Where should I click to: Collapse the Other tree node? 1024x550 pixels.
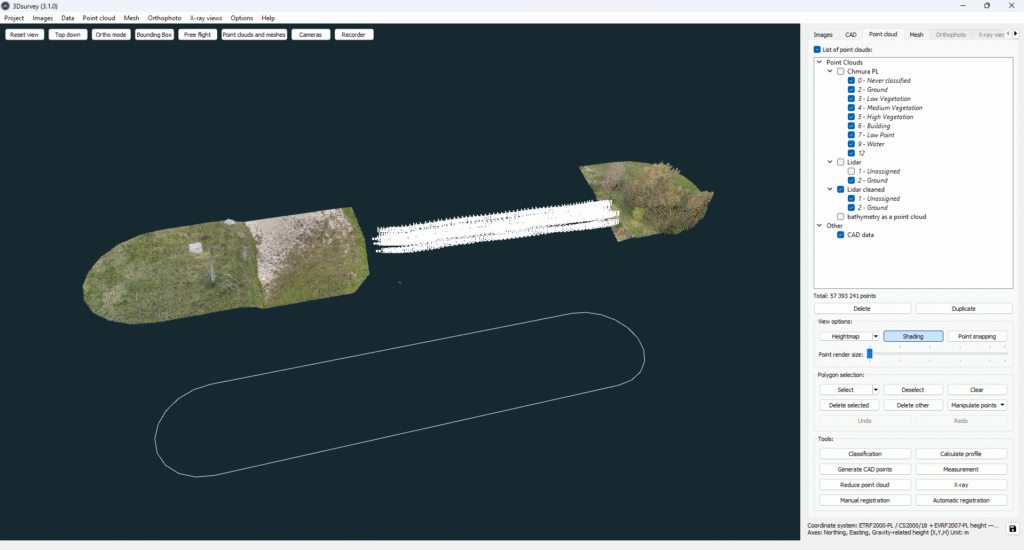820,225
